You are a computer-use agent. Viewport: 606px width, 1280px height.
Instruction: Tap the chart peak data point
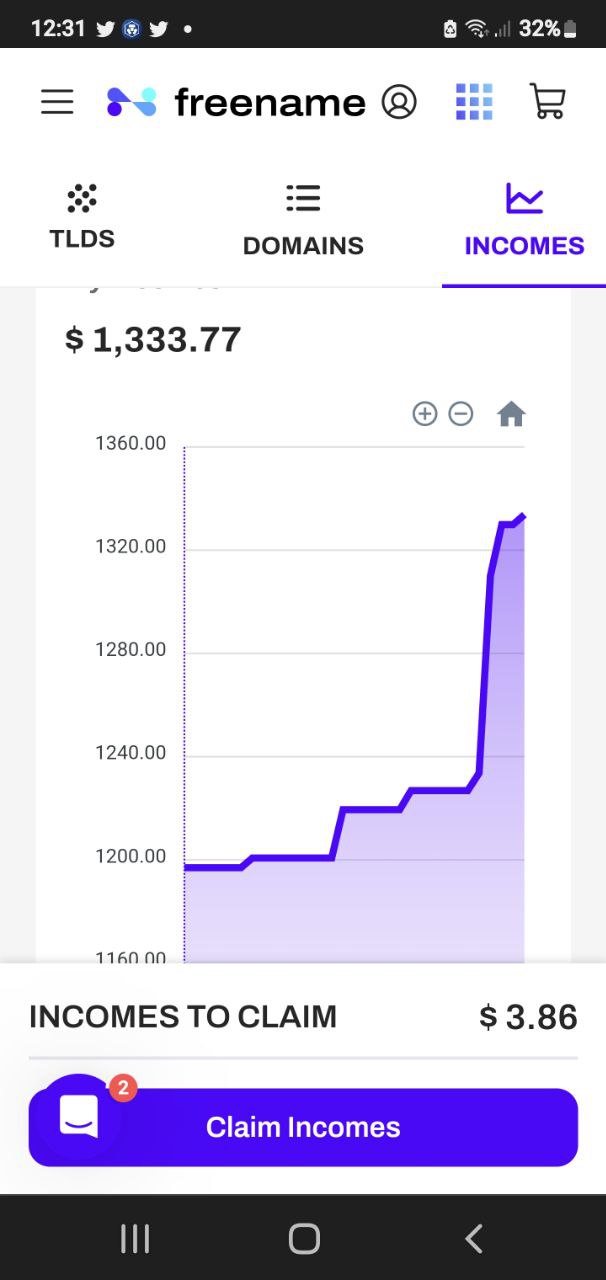pos(522,516)
